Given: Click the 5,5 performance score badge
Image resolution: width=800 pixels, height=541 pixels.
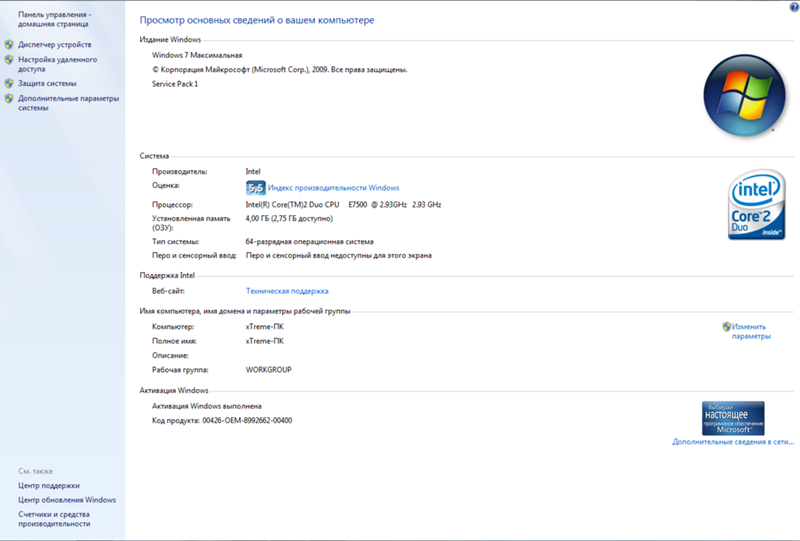Looking at the screenshot, I should point(256,188).
